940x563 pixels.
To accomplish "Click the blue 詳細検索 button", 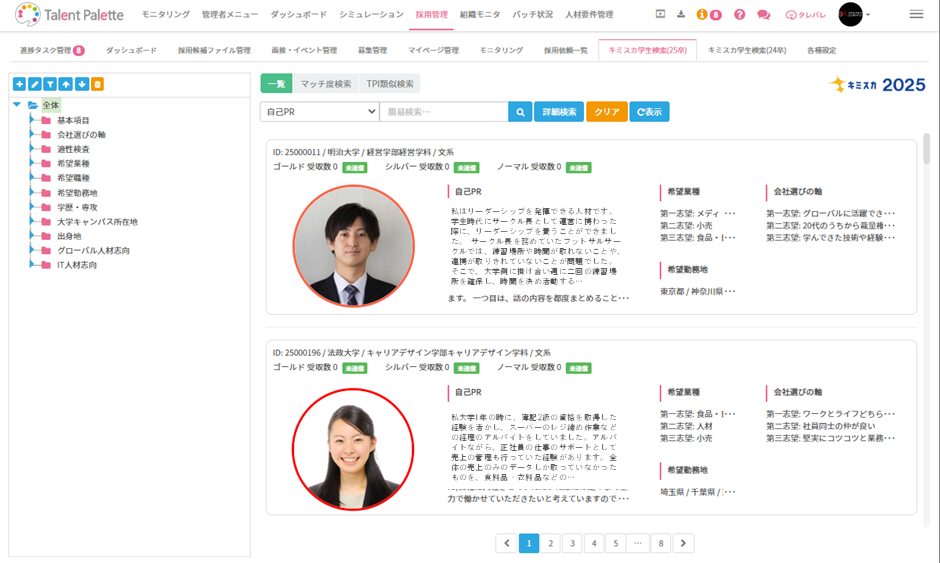I will pos(559,112).
